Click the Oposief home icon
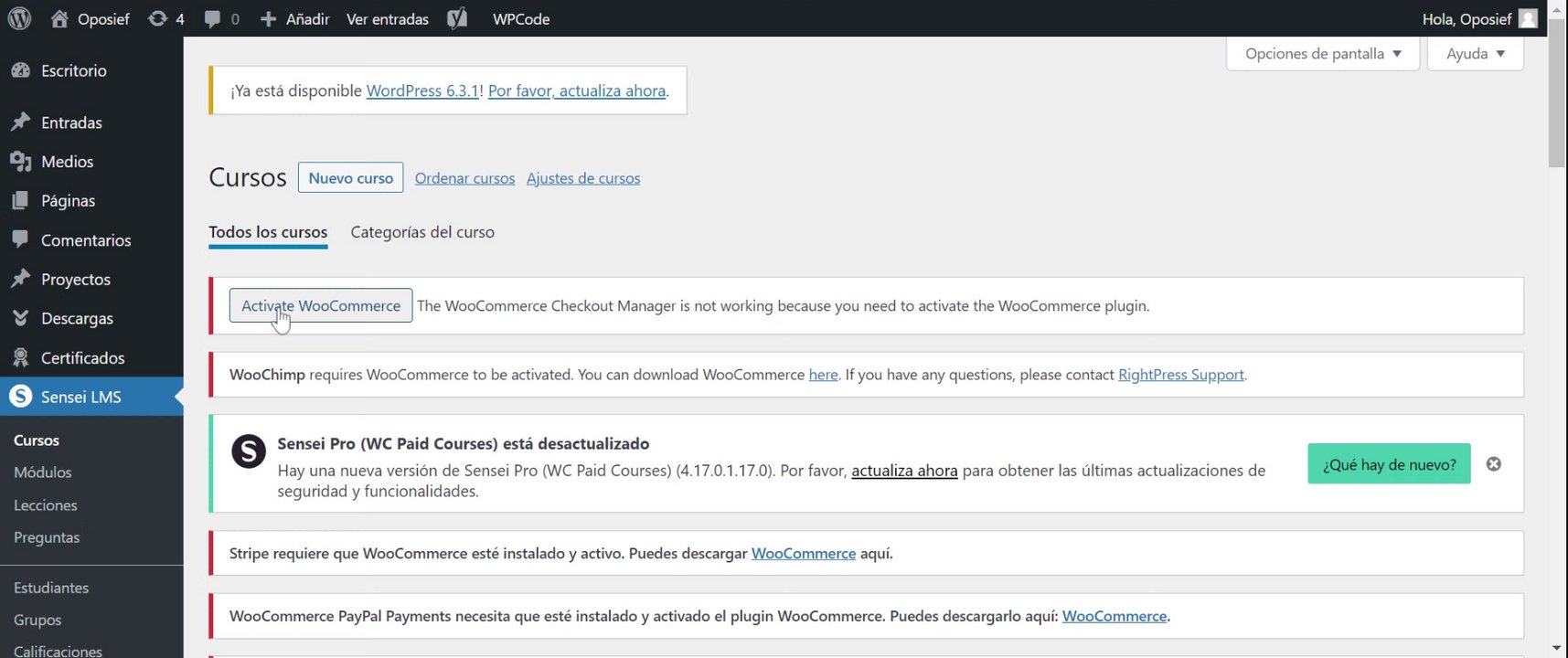This screenshot has width=1568, height=658. tap(59, 18)
